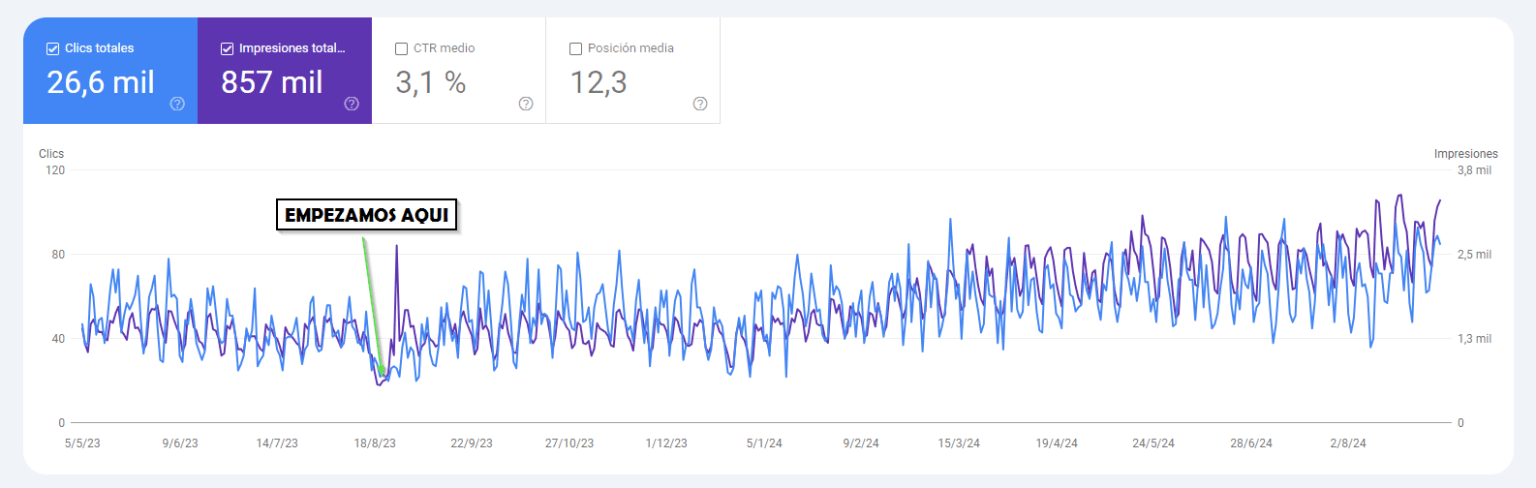Click help icon in CTR medio card
Image resolution: width=1536 pixels, height=488 pixels.
tap(526, 104)
